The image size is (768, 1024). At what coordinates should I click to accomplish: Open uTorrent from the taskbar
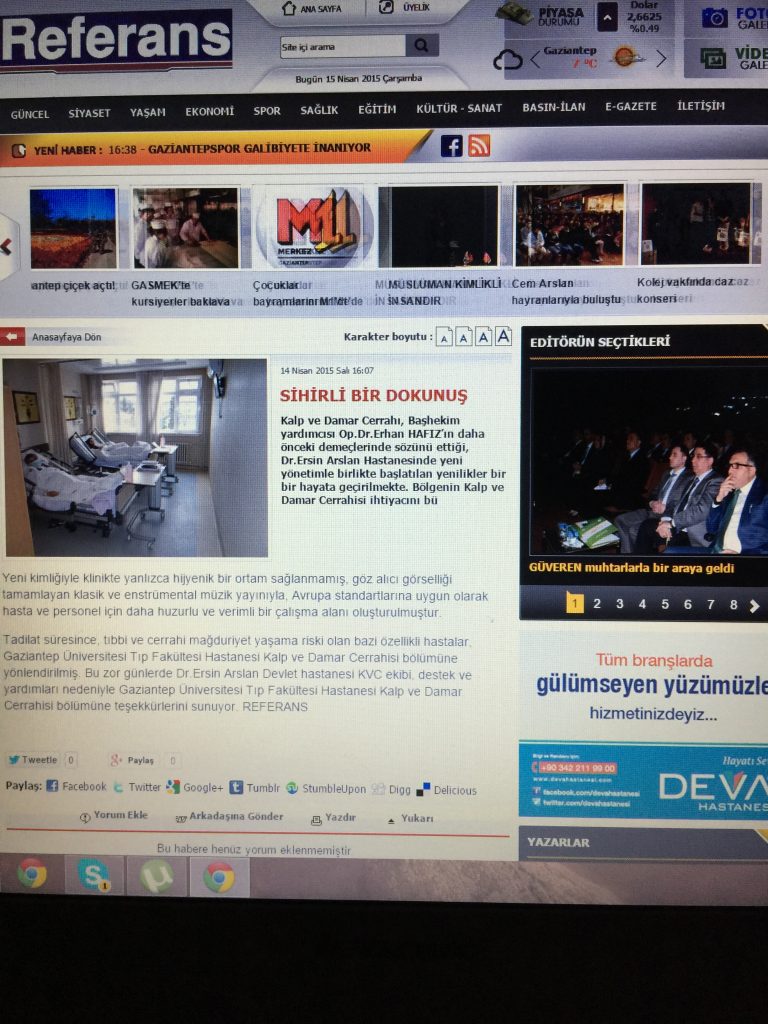click(156, 875)
